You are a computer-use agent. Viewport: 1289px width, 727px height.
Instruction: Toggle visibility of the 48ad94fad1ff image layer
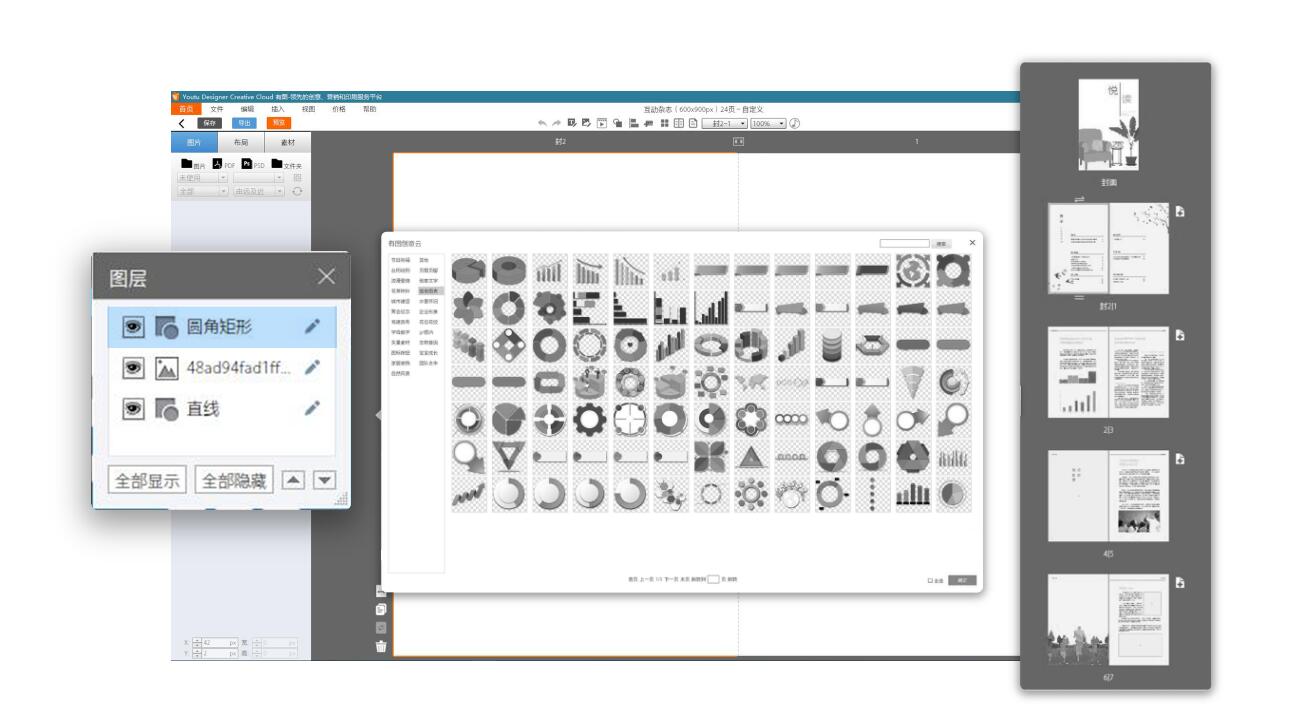pos(132,367)
